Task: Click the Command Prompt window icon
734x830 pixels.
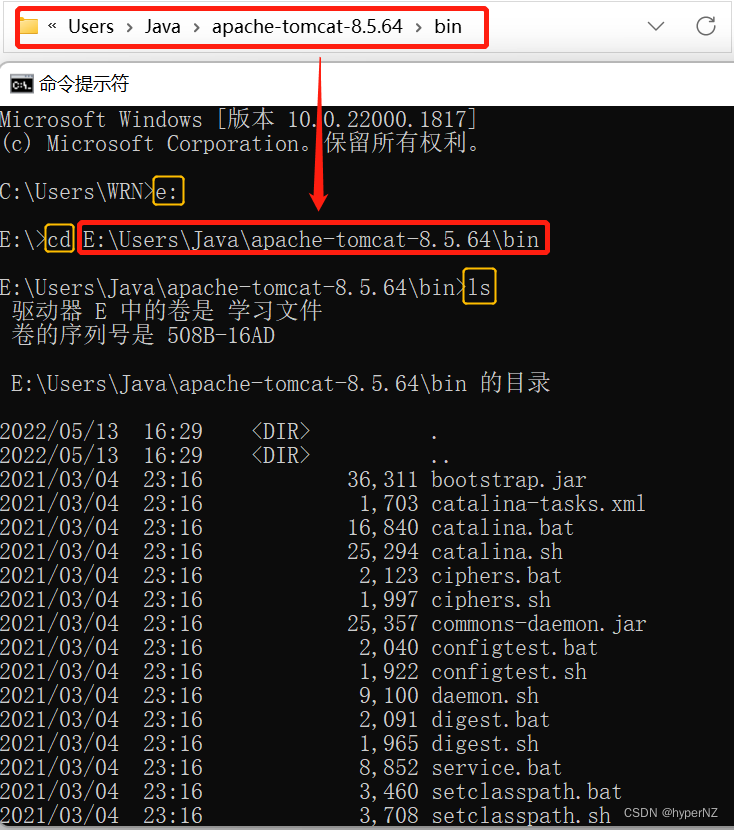Action: 22,84
